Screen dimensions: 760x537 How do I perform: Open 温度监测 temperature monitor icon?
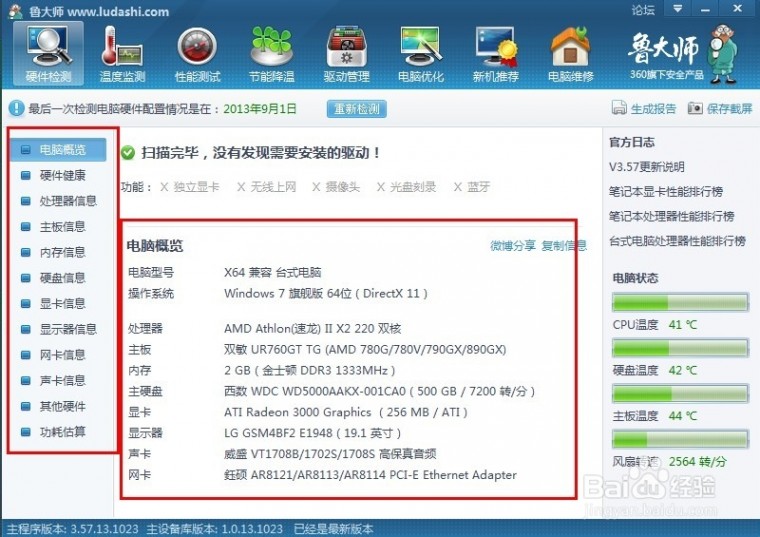coord(122,54)
